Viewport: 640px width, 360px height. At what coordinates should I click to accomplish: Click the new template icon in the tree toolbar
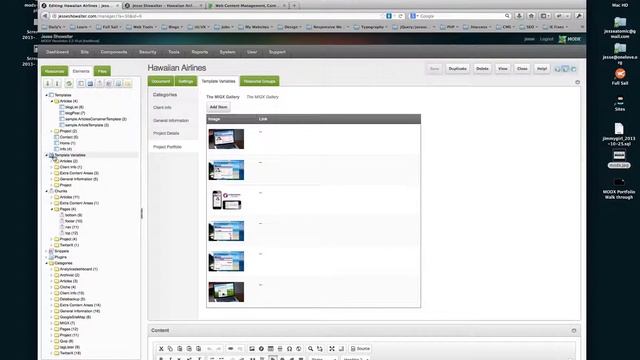click(x=81, y=83)
